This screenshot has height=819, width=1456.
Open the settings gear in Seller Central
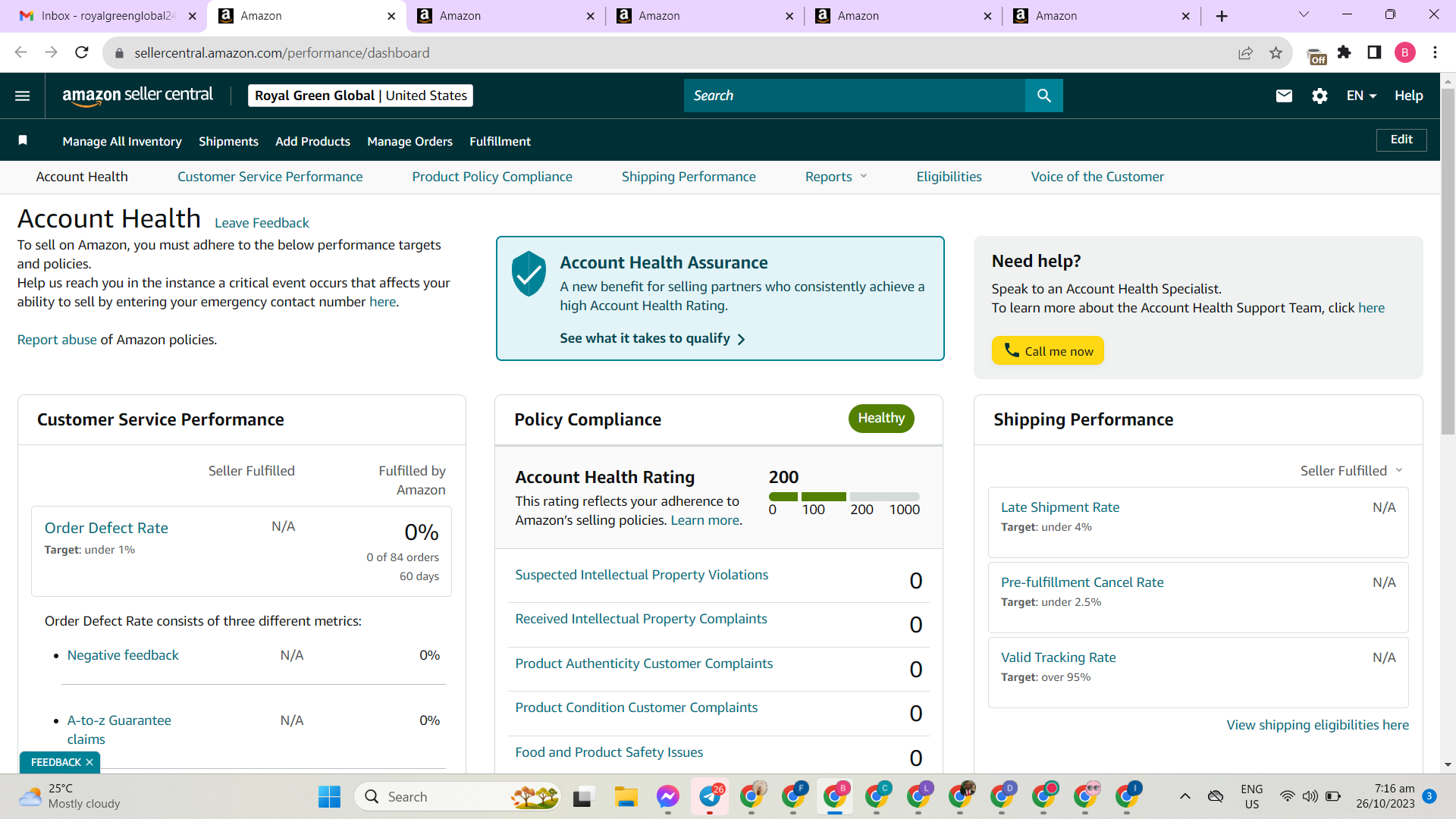pos(1319,96)
